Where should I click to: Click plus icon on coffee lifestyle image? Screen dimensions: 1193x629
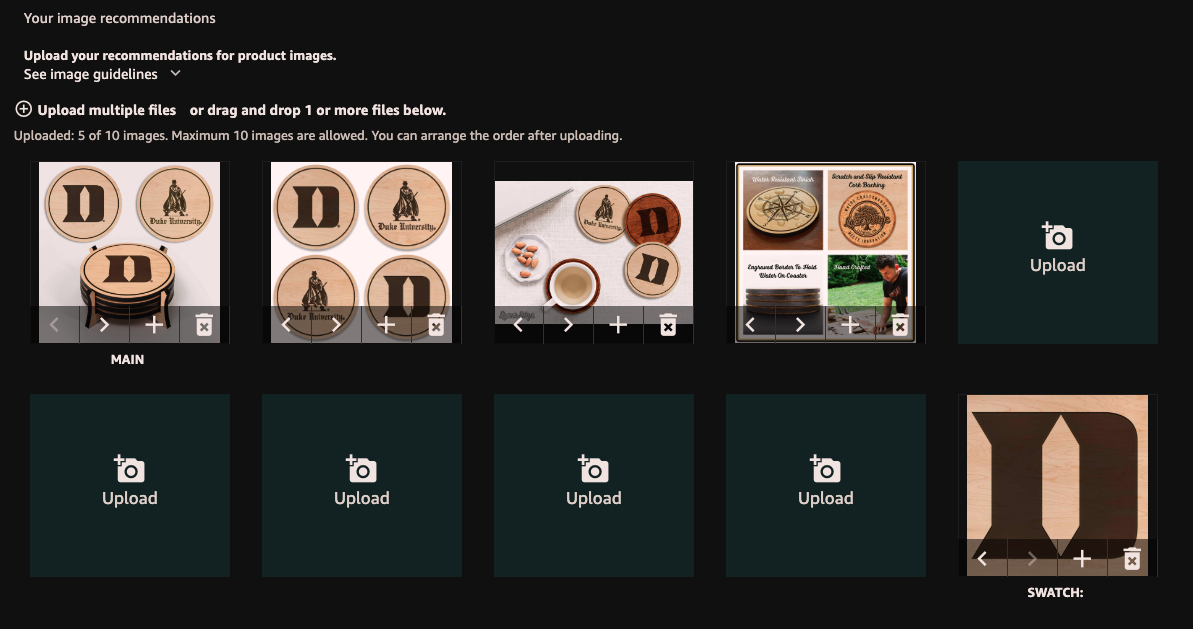pyautogui.click(x=619, y=326)
